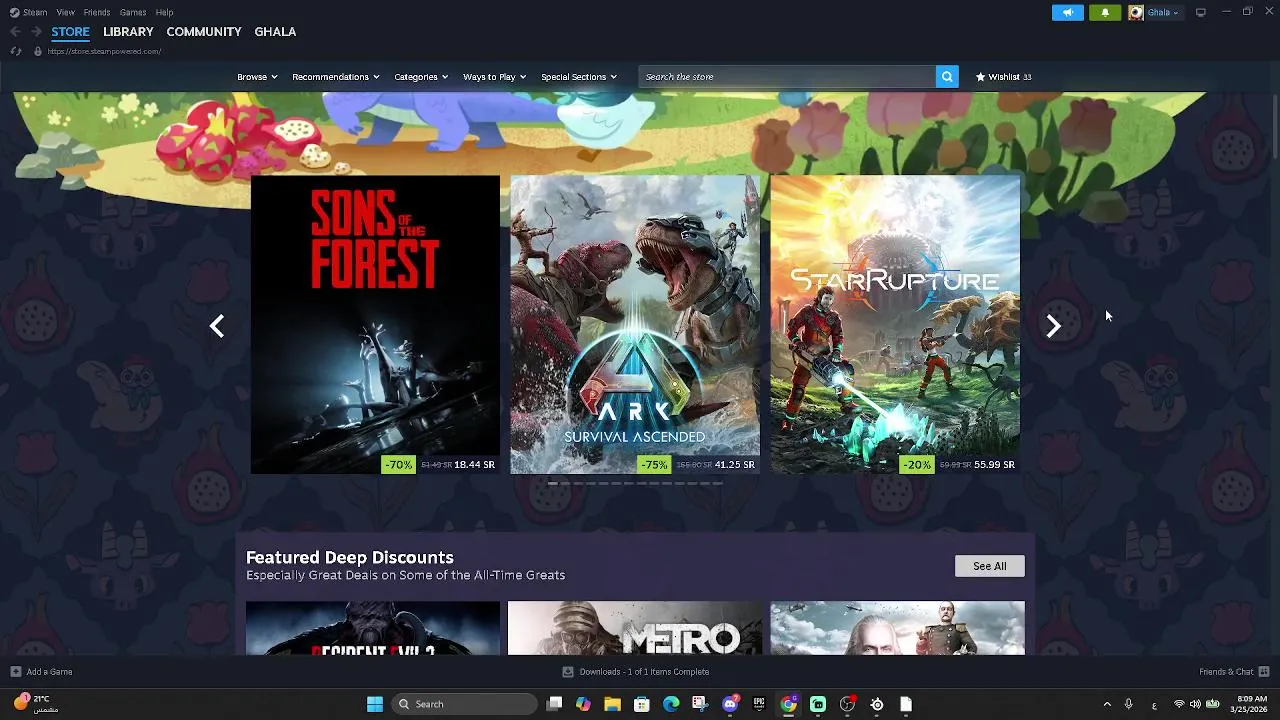Show hidden tray icons chevron

(1106, 704)
